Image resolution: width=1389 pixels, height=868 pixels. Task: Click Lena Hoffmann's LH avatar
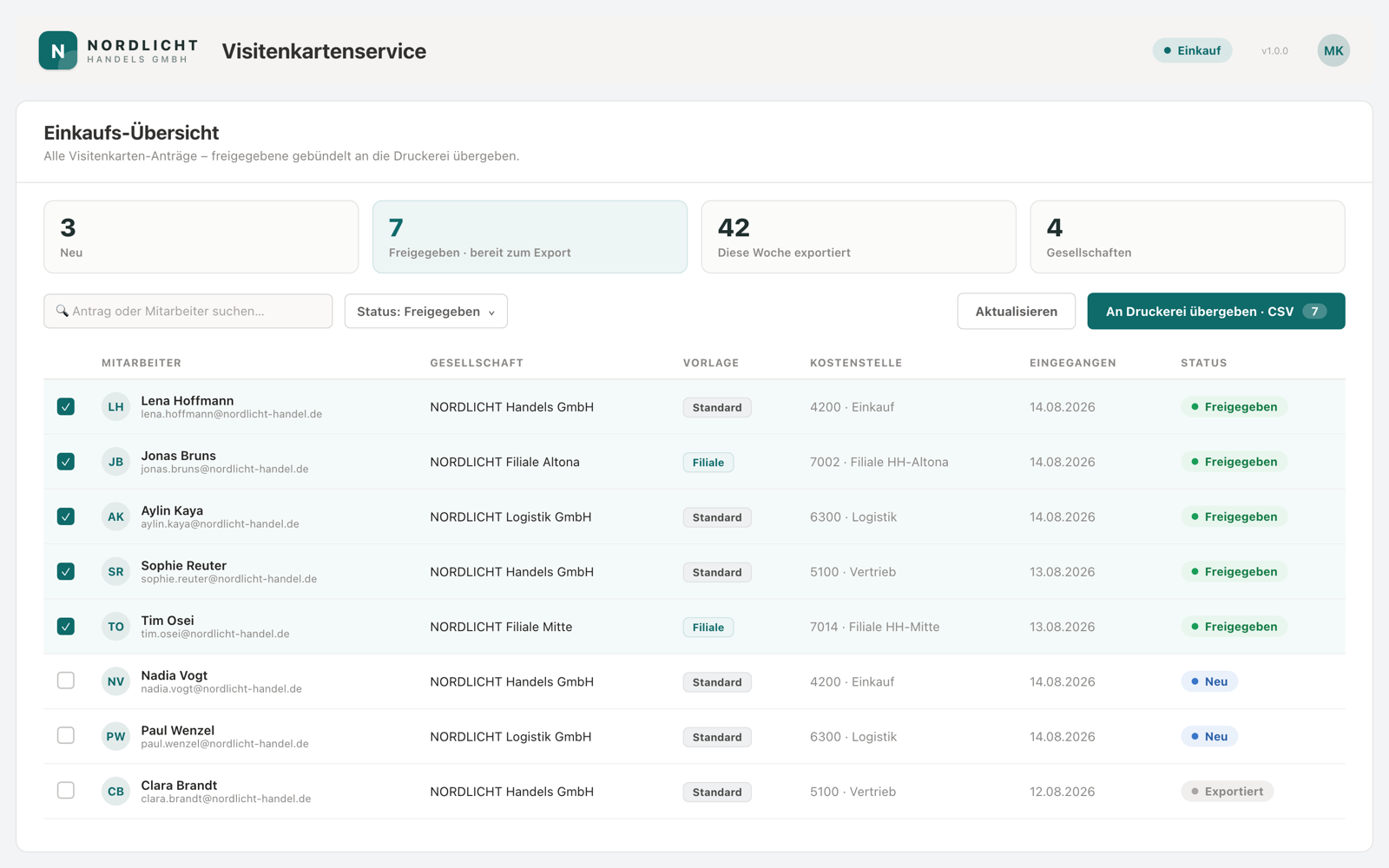[x=115, y=406]
